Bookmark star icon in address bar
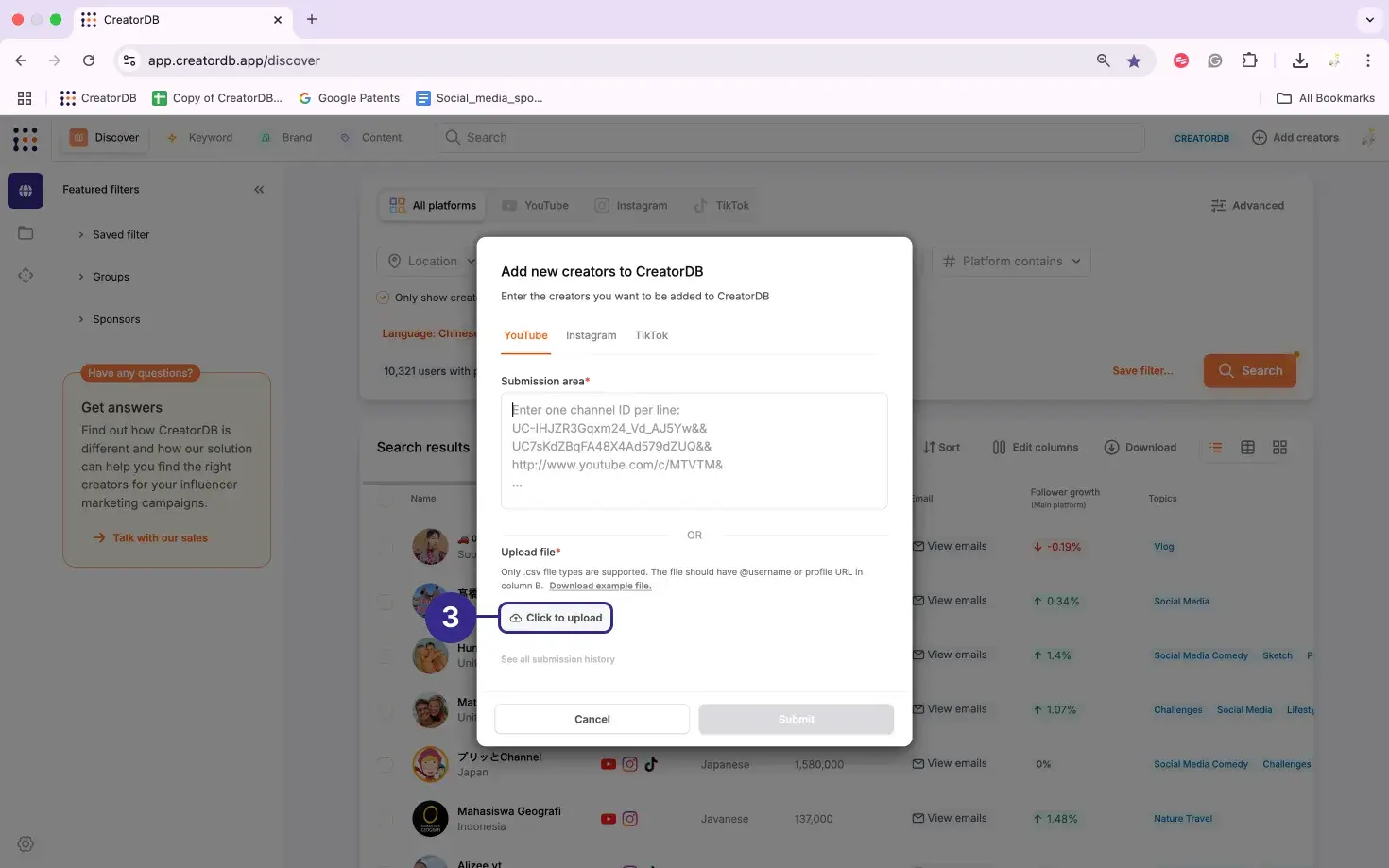This screenshot has height=868, width=1389. (1134, 60)
